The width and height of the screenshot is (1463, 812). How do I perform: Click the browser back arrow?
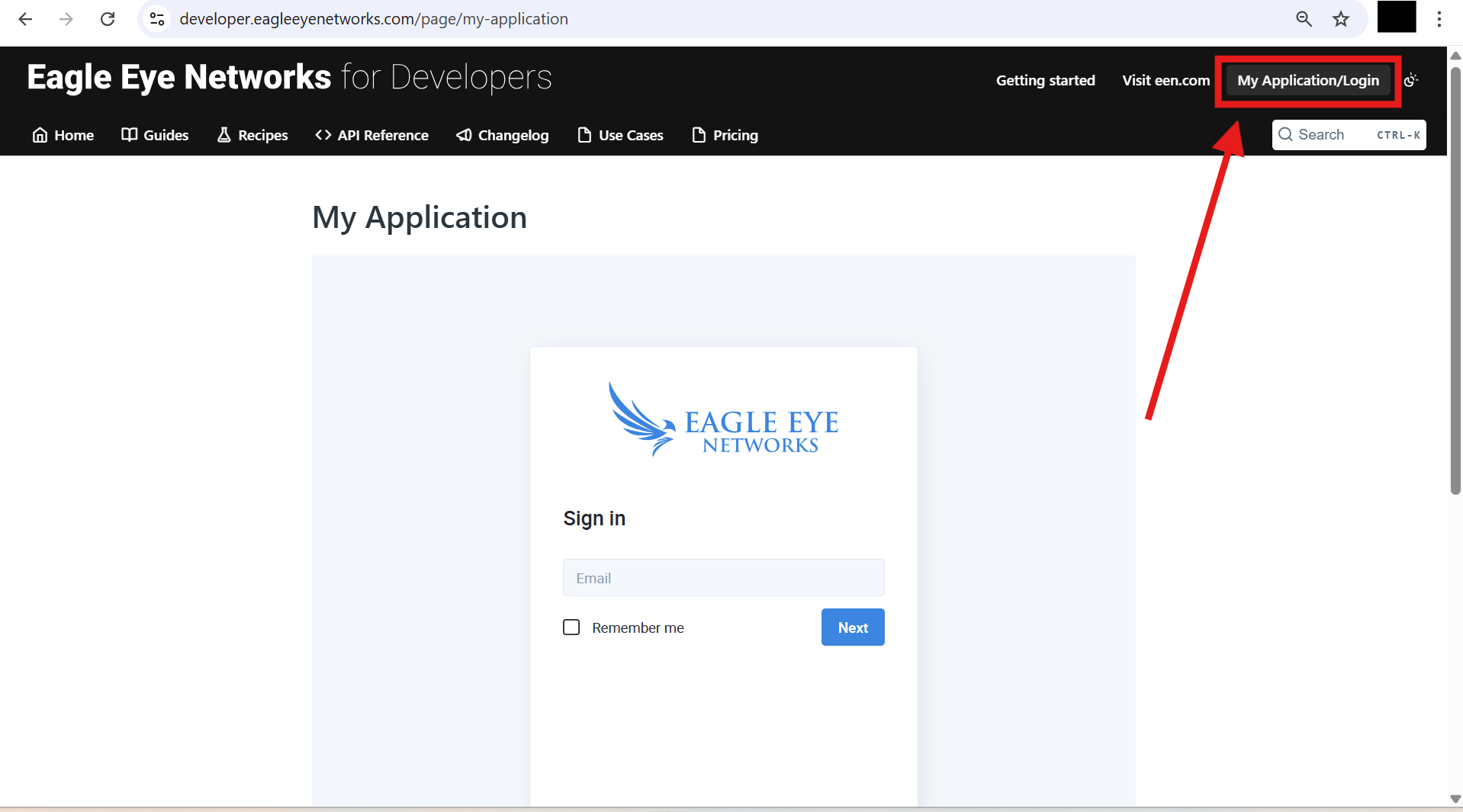pyautogui.click(x=25, y=19)
